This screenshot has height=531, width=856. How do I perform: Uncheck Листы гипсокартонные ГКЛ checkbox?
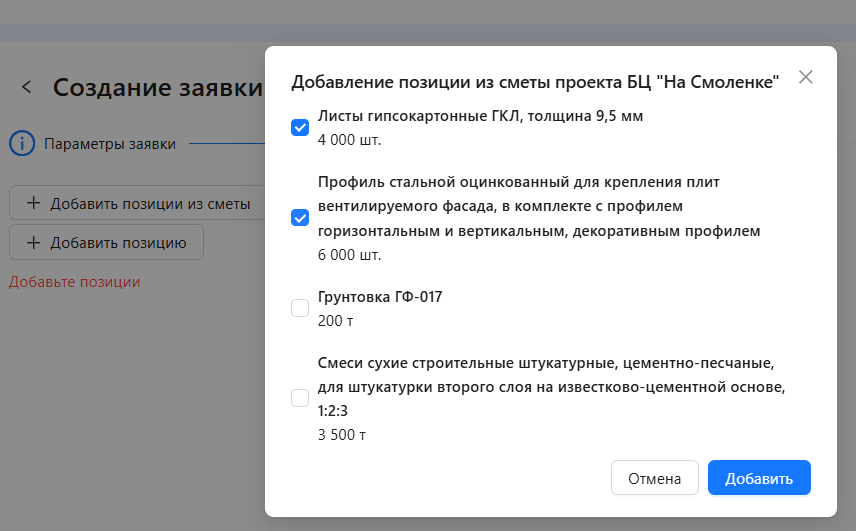click(x=300, y=128)
